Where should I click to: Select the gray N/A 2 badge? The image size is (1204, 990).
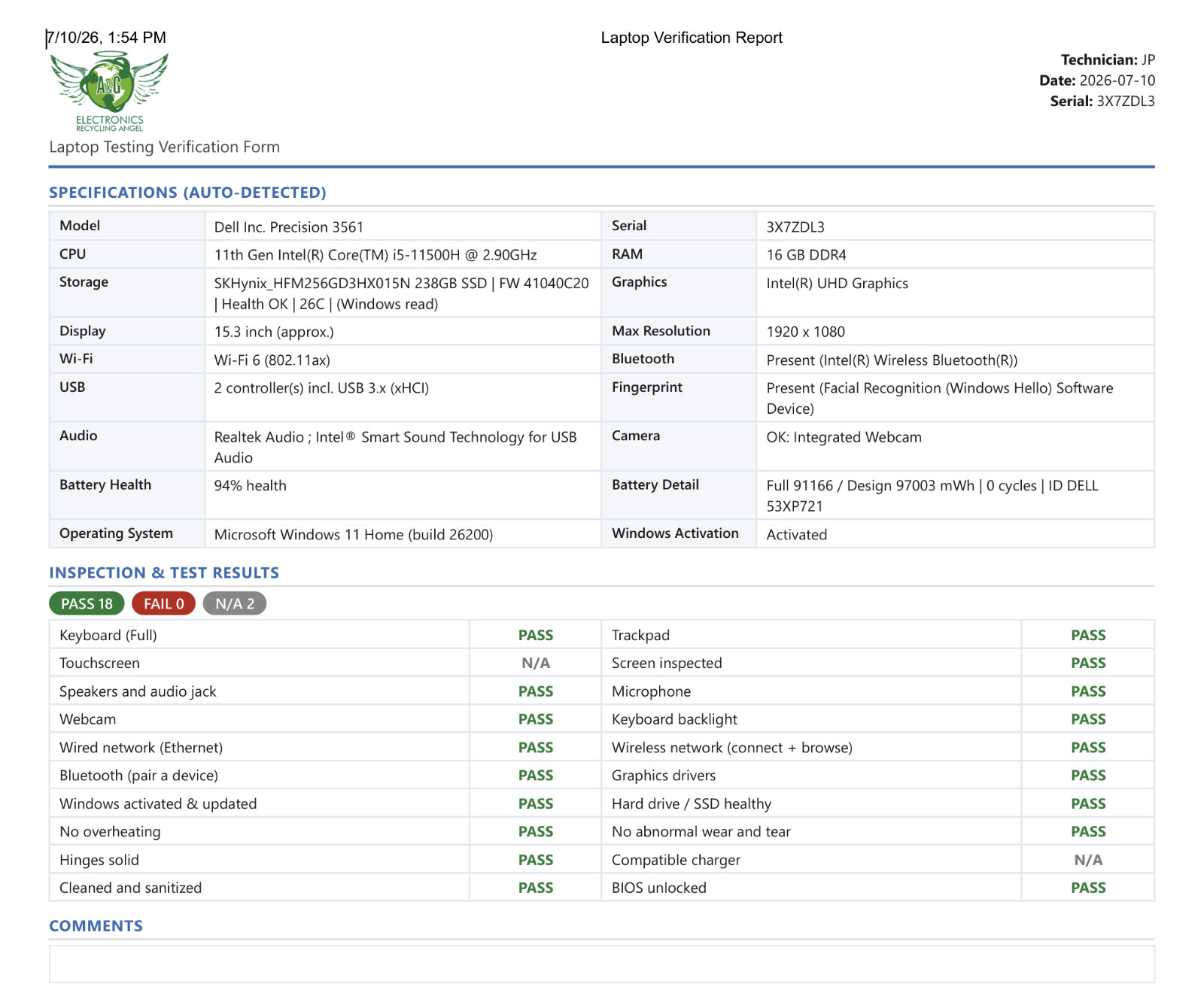[x=235, y=603]
